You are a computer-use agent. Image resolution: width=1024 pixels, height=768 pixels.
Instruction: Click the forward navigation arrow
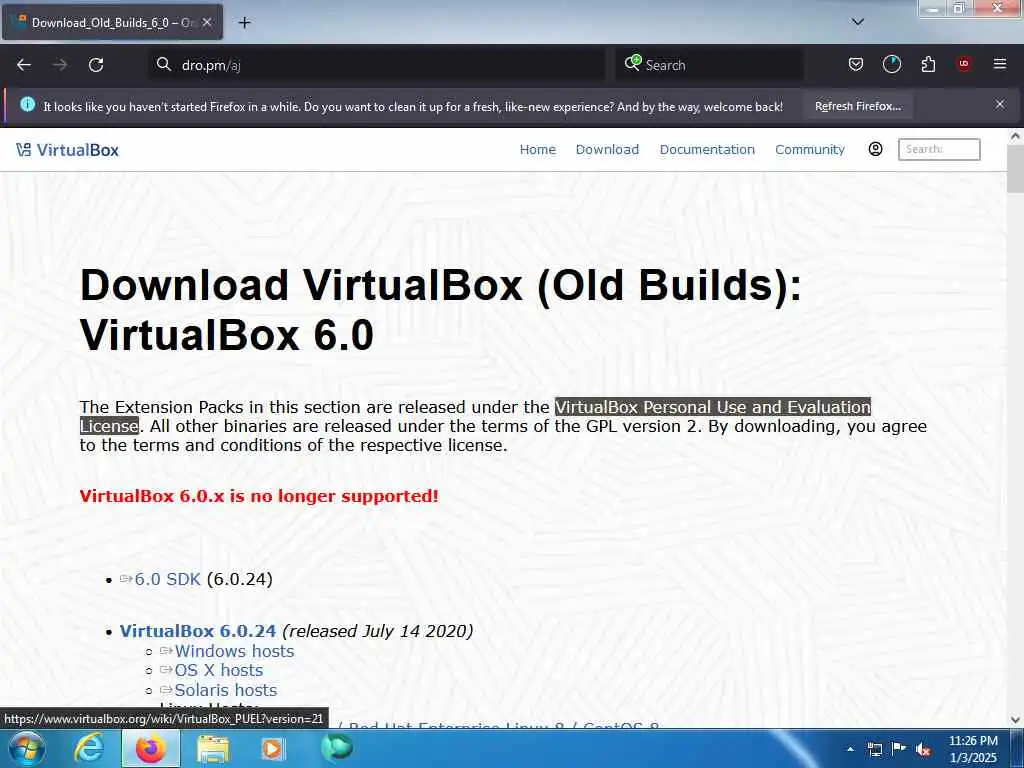pos(60,65)
